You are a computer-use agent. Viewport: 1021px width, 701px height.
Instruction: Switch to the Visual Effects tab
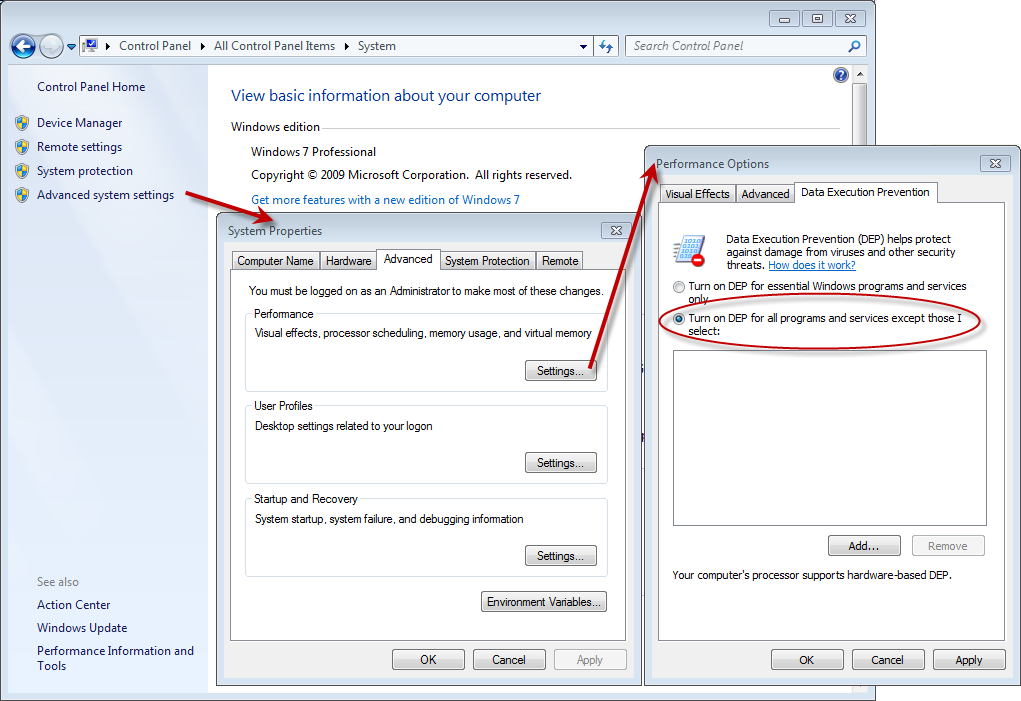tap(697, 194)
